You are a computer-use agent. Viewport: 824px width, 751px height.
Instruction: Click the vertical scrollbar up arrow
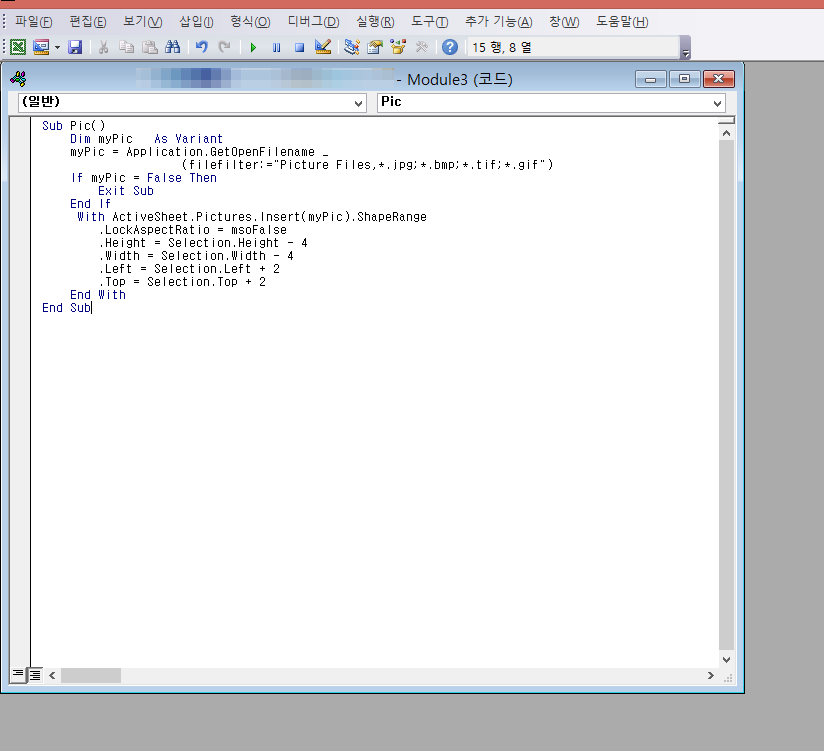tap(726, 133)
